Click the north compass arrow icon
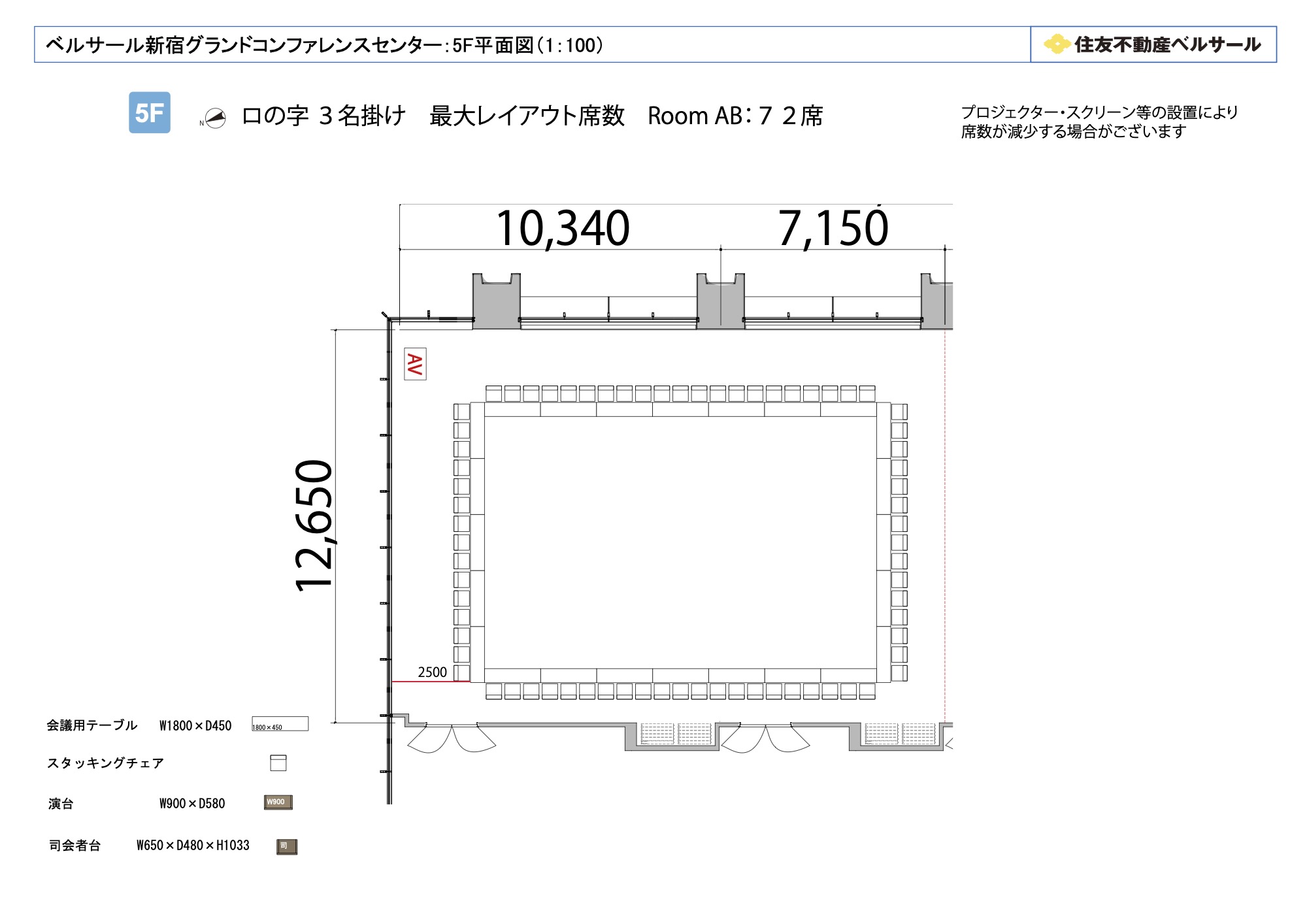Viewport: 1307px width, 924px height. click(x=214, y=118)
